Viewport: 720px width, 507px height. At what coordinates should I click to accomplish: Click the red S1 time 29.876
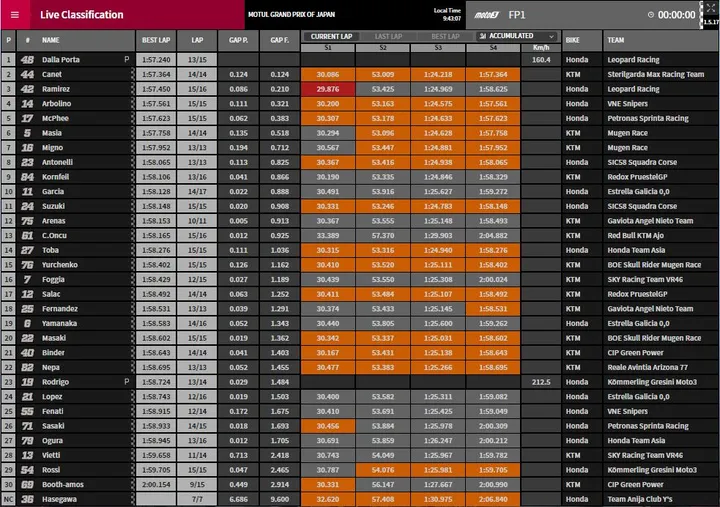(328, 89)
